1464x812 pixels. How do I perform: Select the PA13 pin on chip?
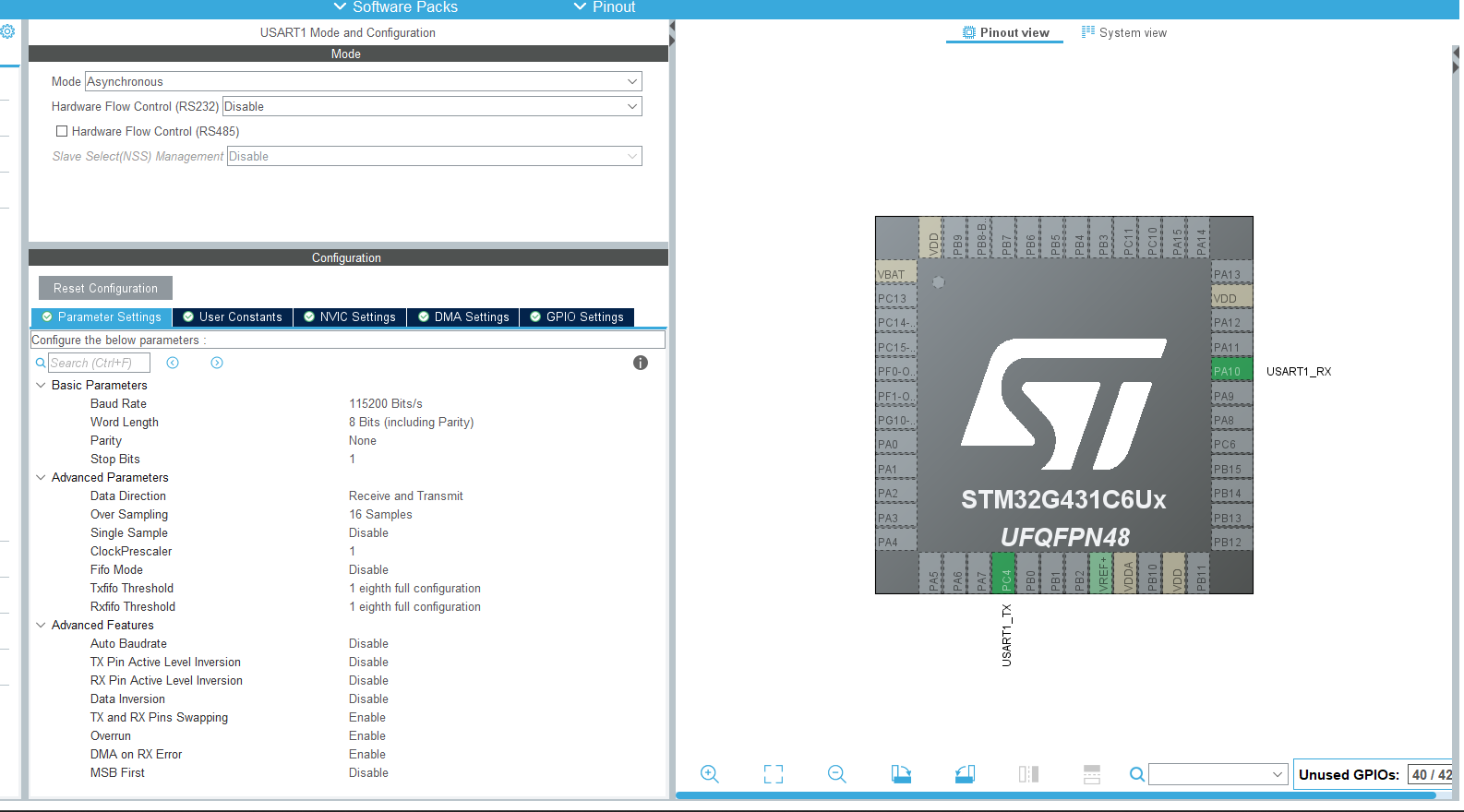click(1231, 274)
